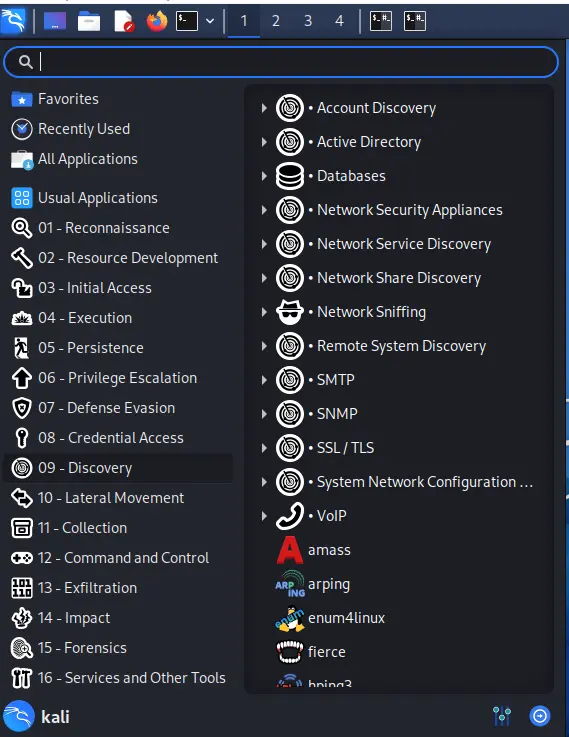Click the 06 - Privilege Escalation arrow icon
569x737 pixels.
(22, 378)
